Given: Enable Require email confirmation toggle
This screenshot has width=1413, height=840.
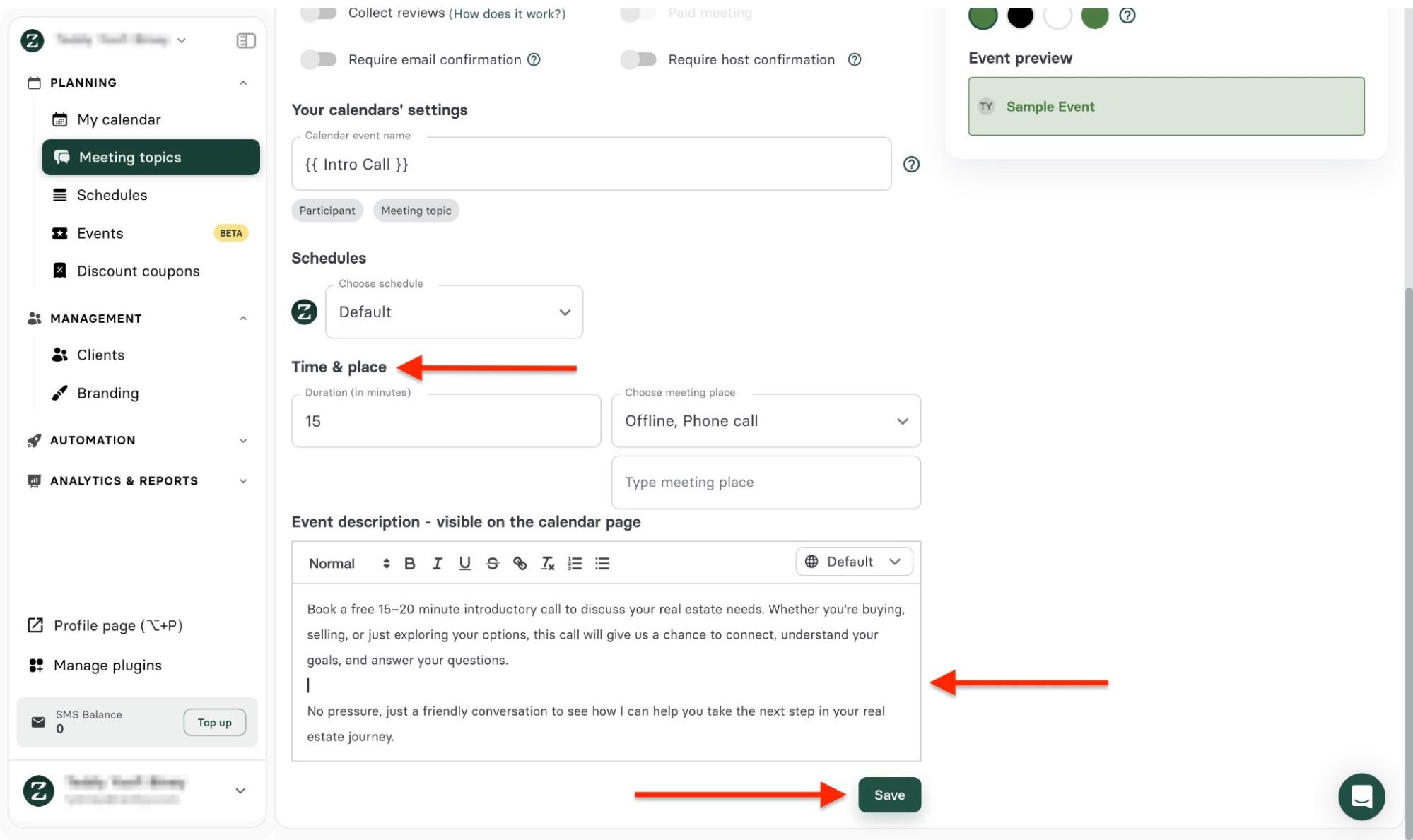Looking at the screenshot, I should click(x=318, y=59).
